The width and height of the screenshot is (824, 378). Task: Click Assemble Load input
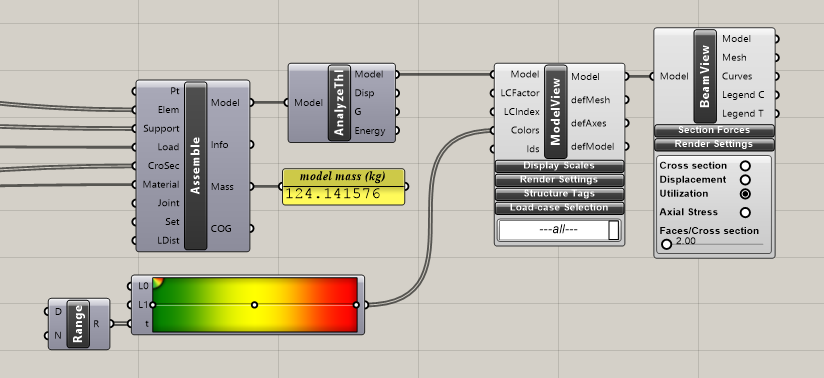[x=168, y=147]
